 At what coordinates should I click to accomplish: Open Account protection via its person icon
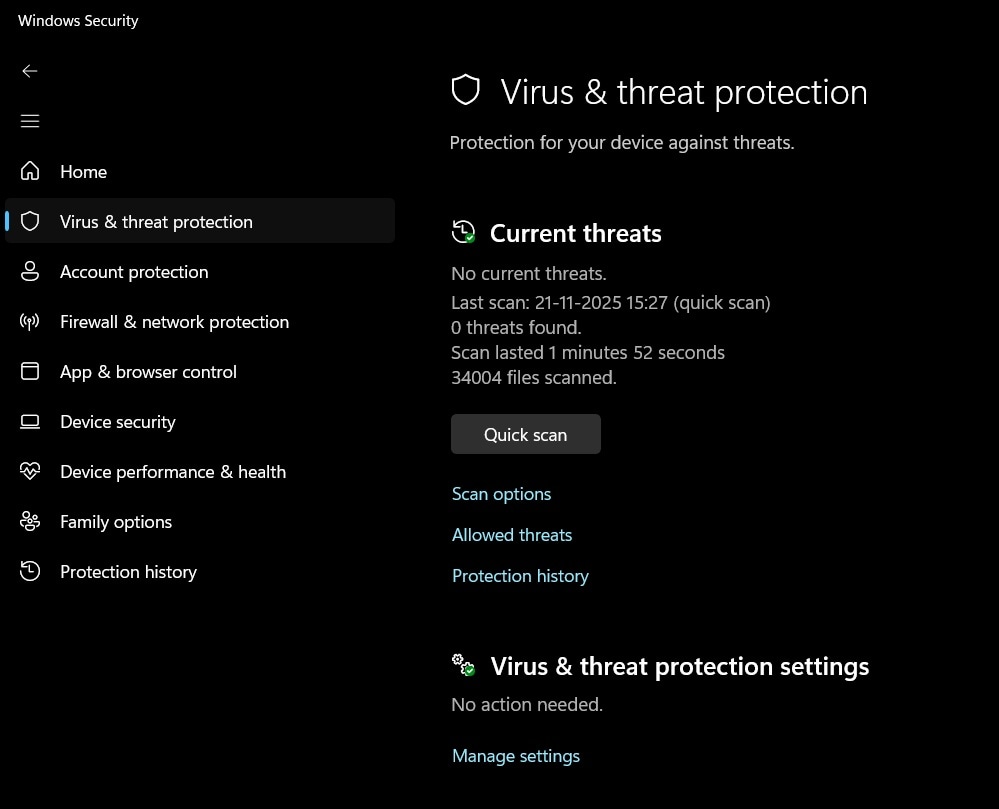pos(30,271)
